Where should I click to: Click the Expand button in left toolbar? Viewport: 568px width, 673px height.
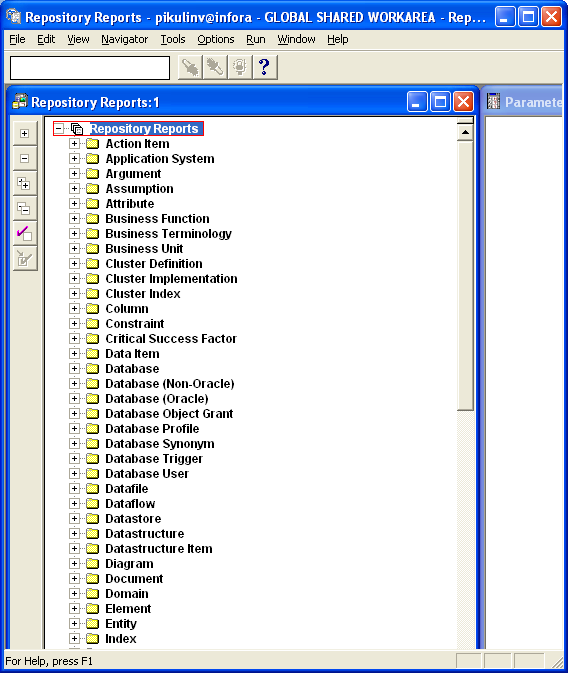pyautogui.click(x=25, y=133)
